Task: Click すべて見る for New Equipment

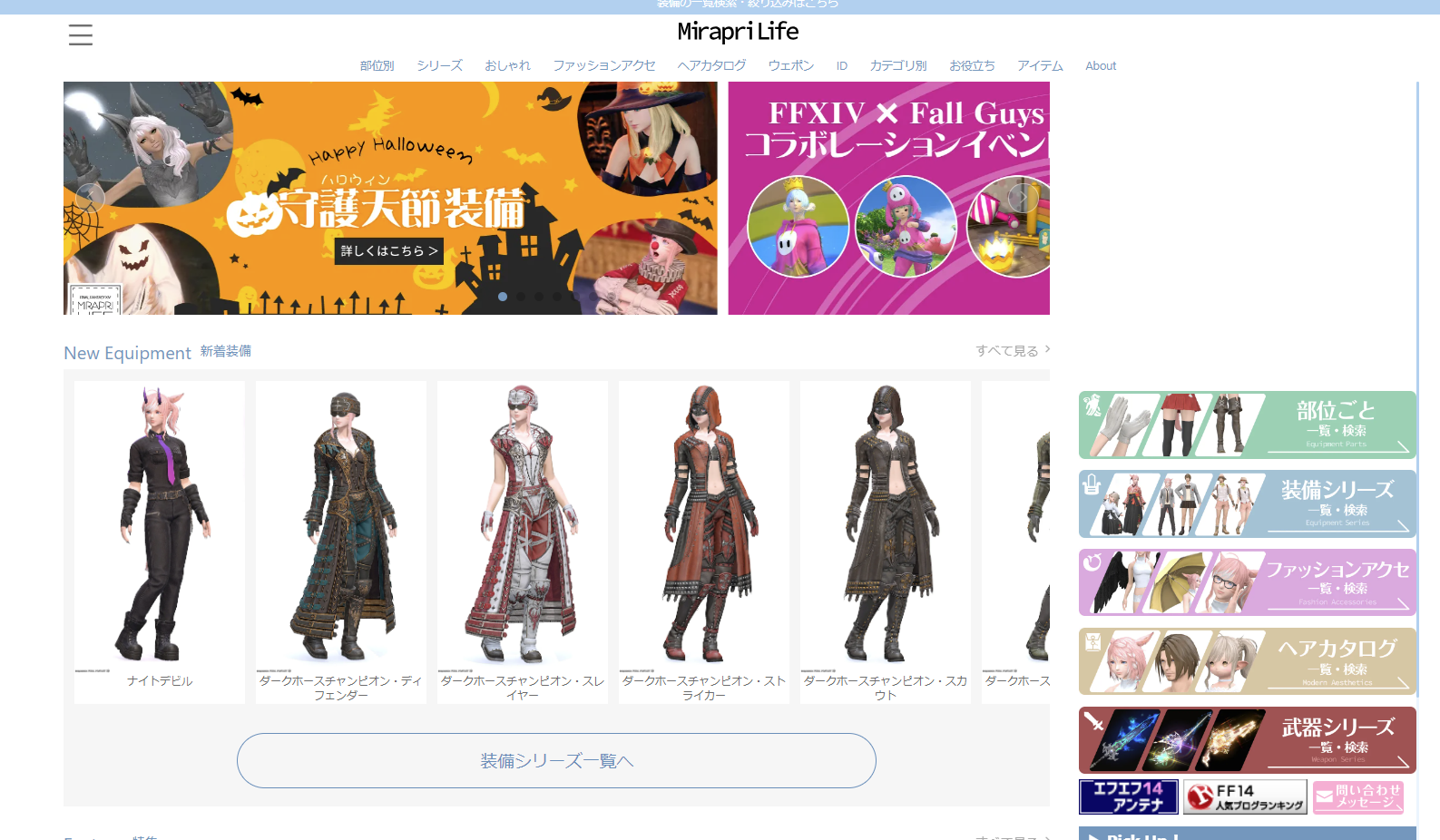Action: click(1013, 351)
